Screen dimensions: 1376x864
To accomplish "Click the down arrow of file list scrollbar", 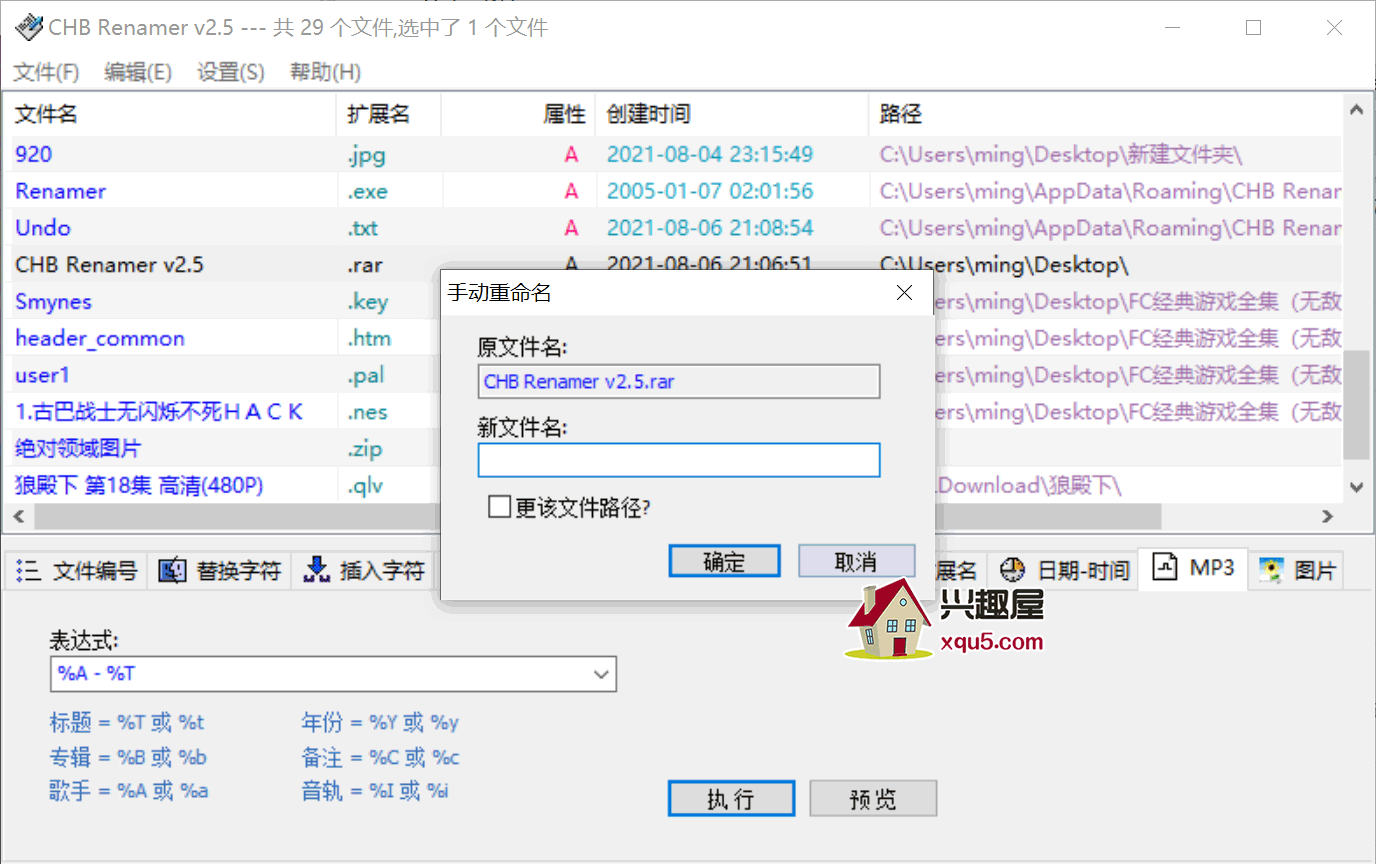I will point(1356,487).
